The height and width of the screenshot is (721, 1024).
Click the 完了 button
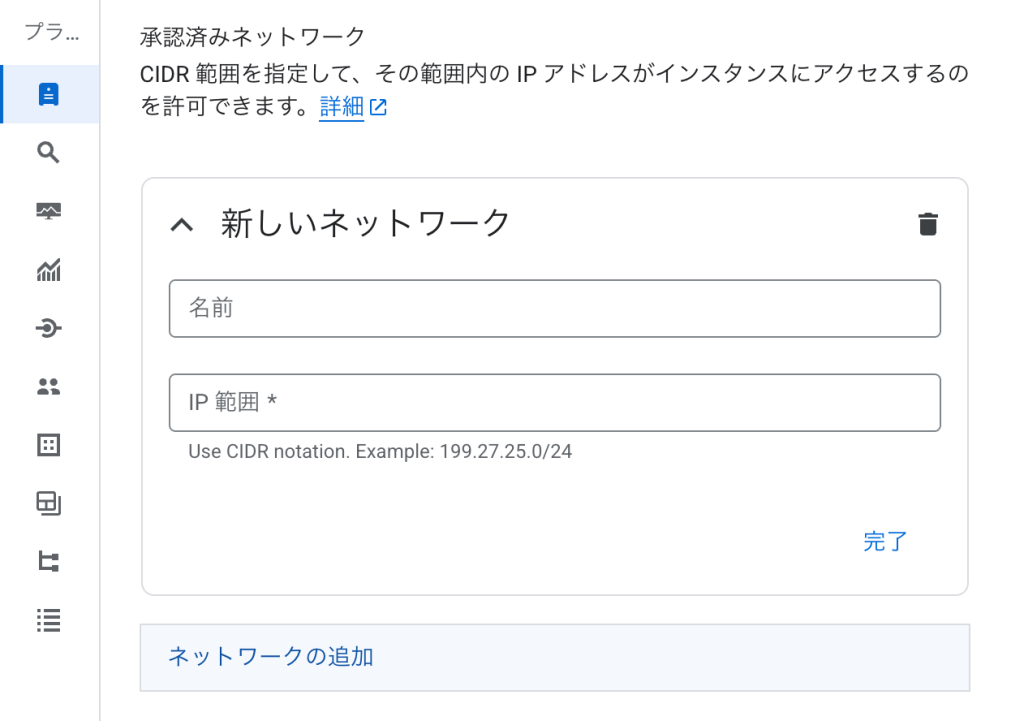885,541
